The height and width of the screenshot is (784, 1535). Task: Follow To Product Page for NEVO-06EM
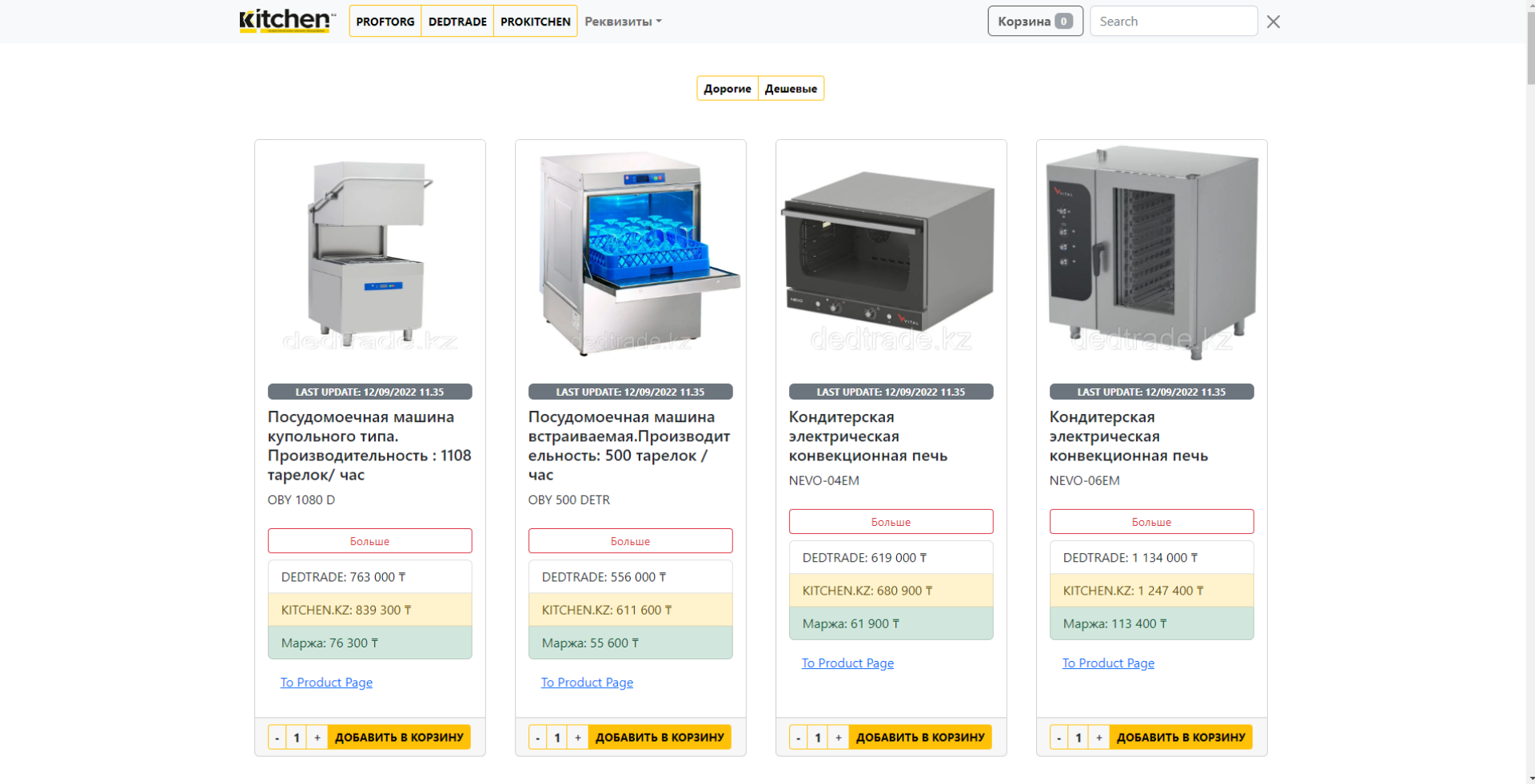pos(1108,663)
